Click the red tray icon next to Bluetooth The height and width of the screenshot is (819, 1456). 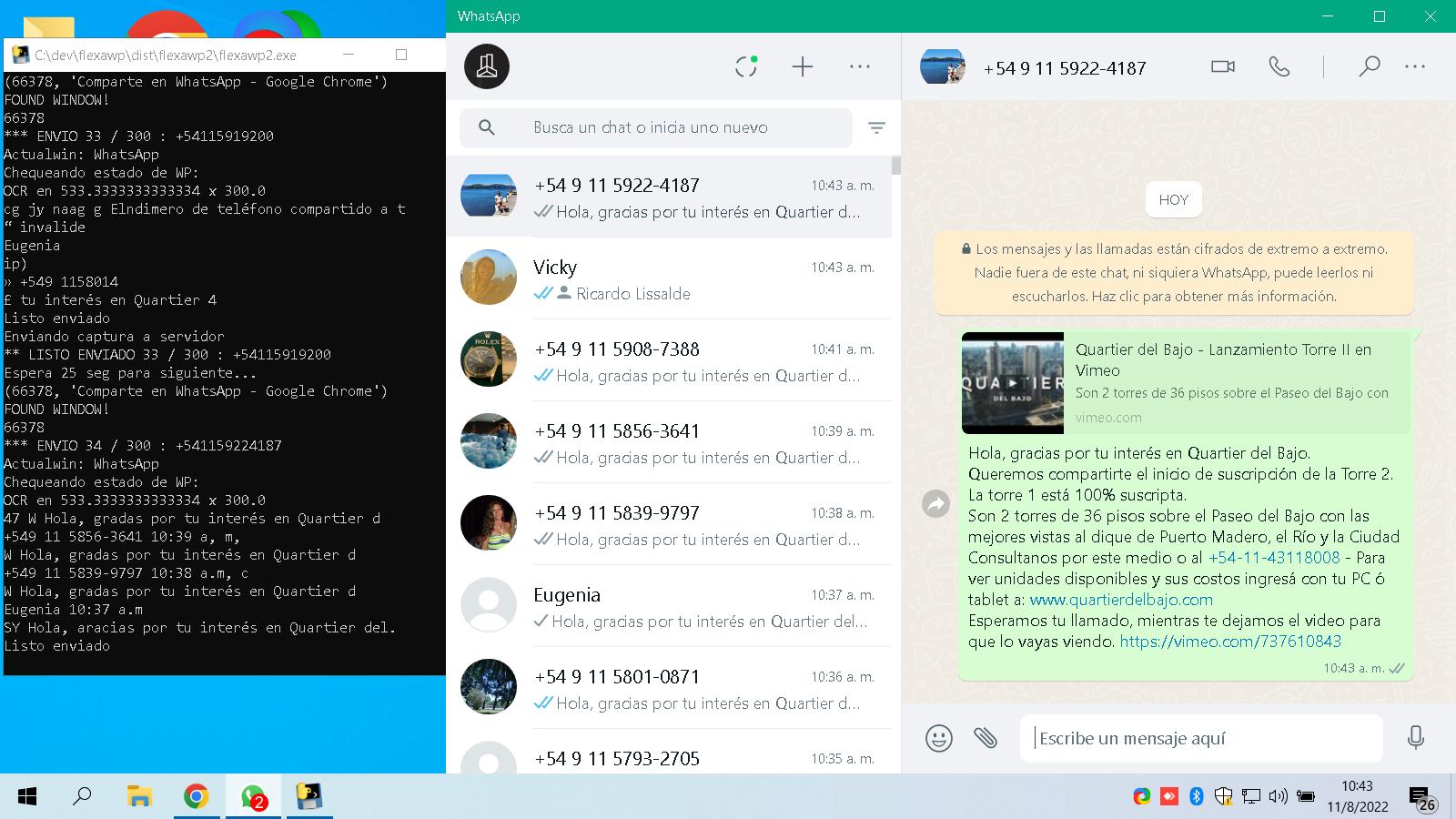1169,796
